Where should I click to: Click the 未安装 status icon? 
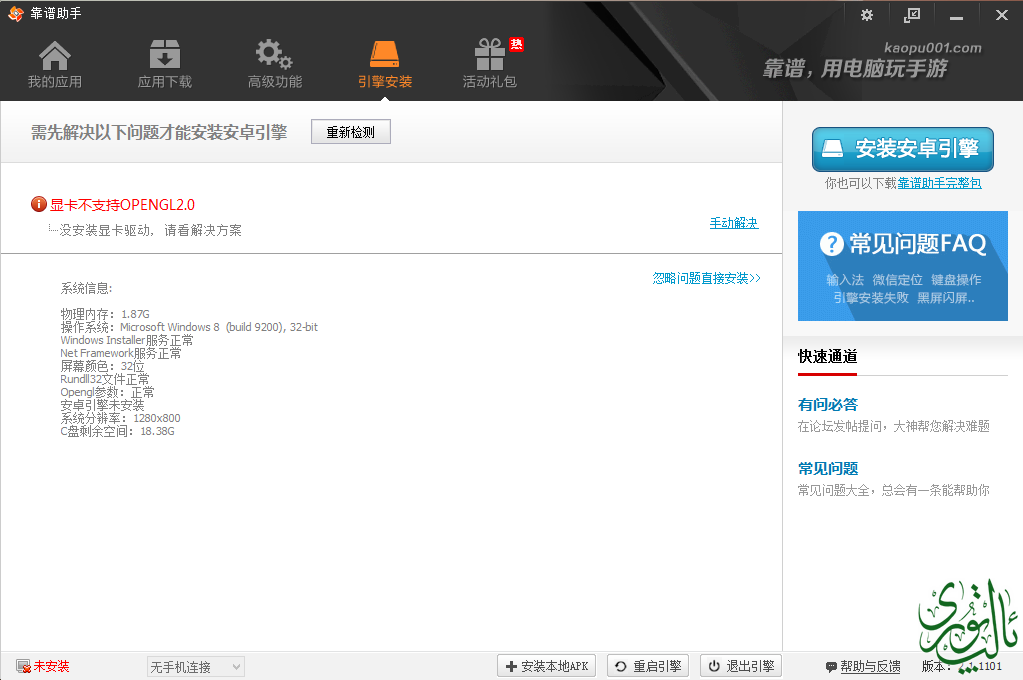pos(23,666)
